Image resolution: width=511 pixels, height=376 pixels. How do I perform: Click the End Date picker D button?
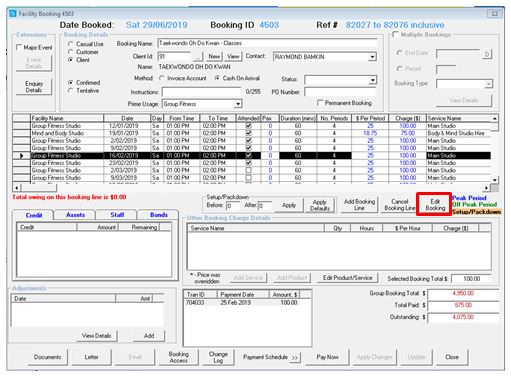(x=487, y=54)
